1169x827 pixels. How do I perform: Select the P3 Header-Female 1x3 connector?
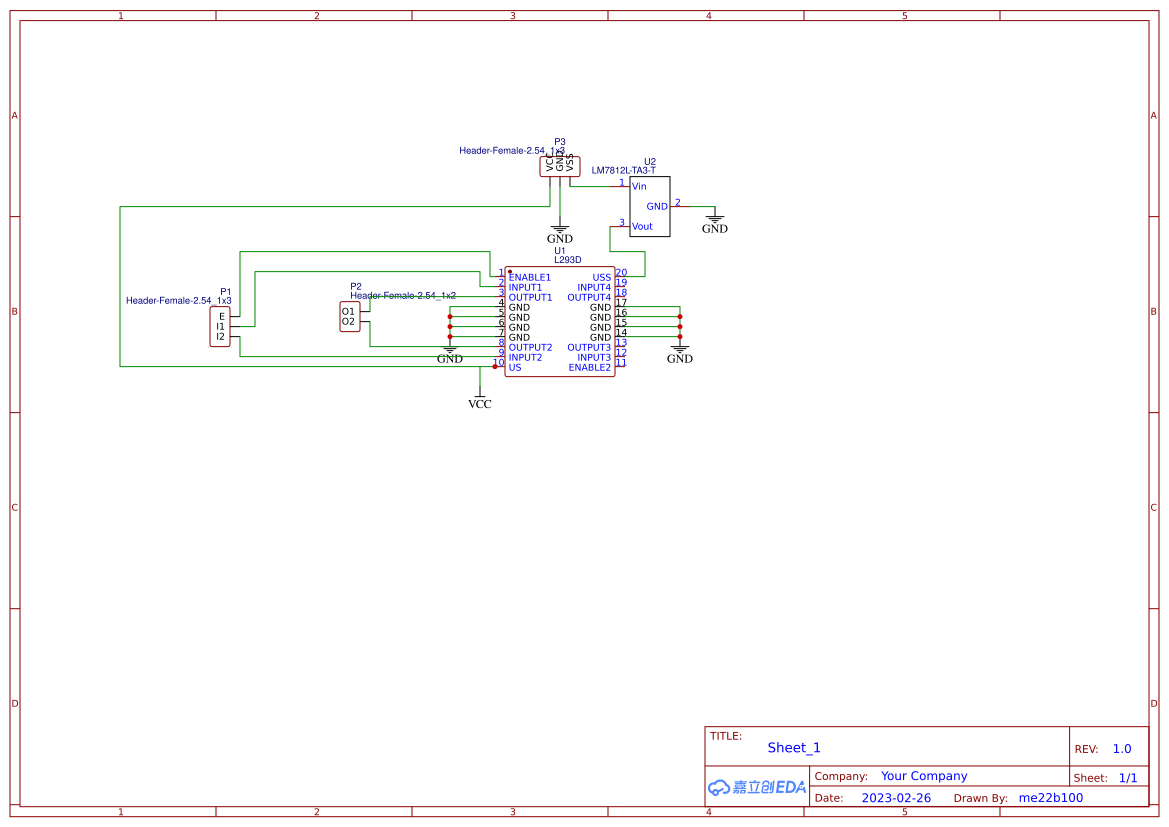tap(560, 166)
